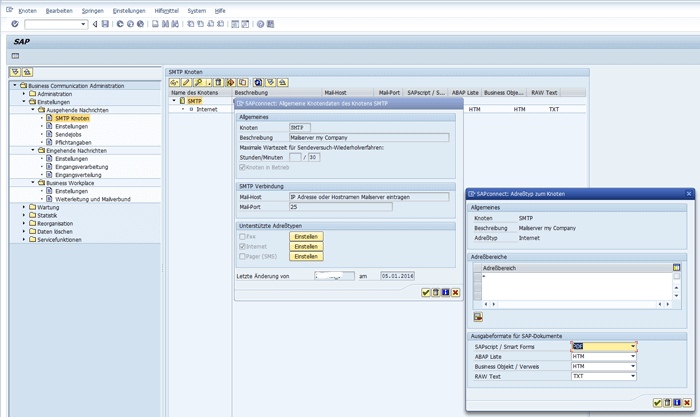Click the Help question mark icon in the toolbar
The image size is (700, 417).
(260, 24)
